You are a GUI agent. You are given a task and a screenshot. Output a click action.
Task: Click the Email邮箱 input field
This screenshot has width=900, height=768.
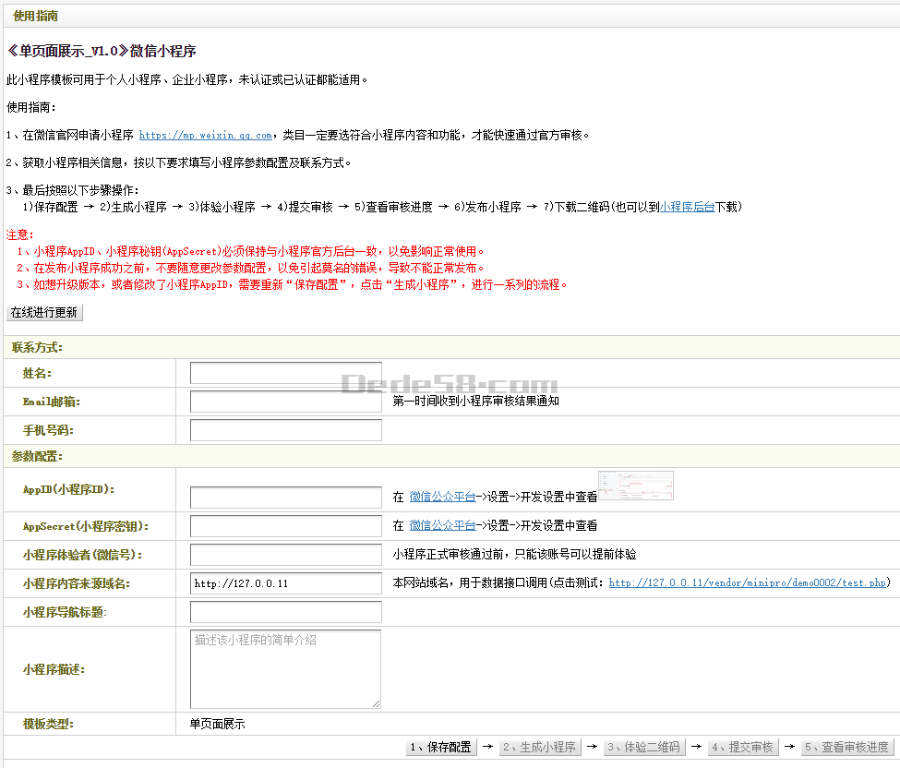285,402
